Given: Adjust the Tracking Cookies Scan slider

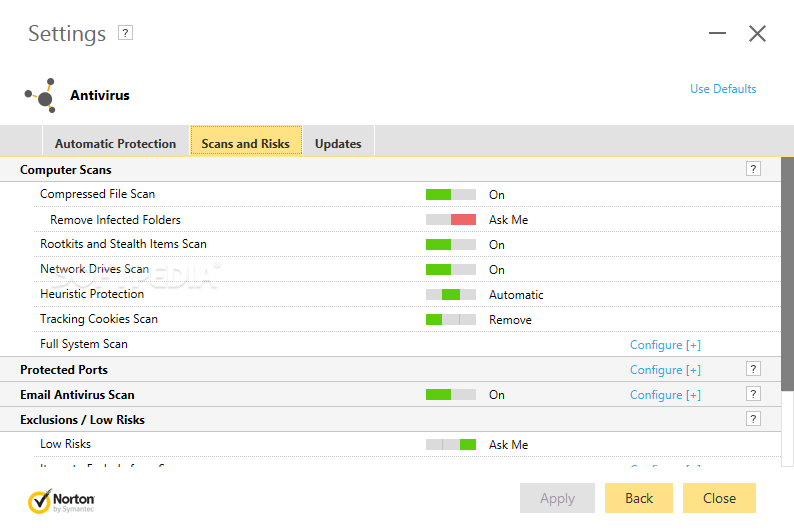Looking at the screenshot, I should (x=451, y=319).
